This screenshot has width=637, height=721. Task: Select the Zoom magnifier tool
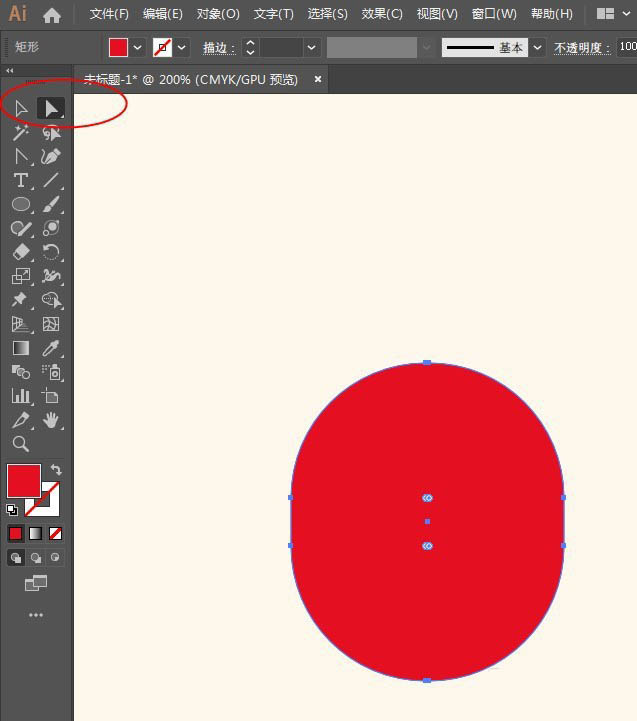pyautogui.click(x=21, y=444)
